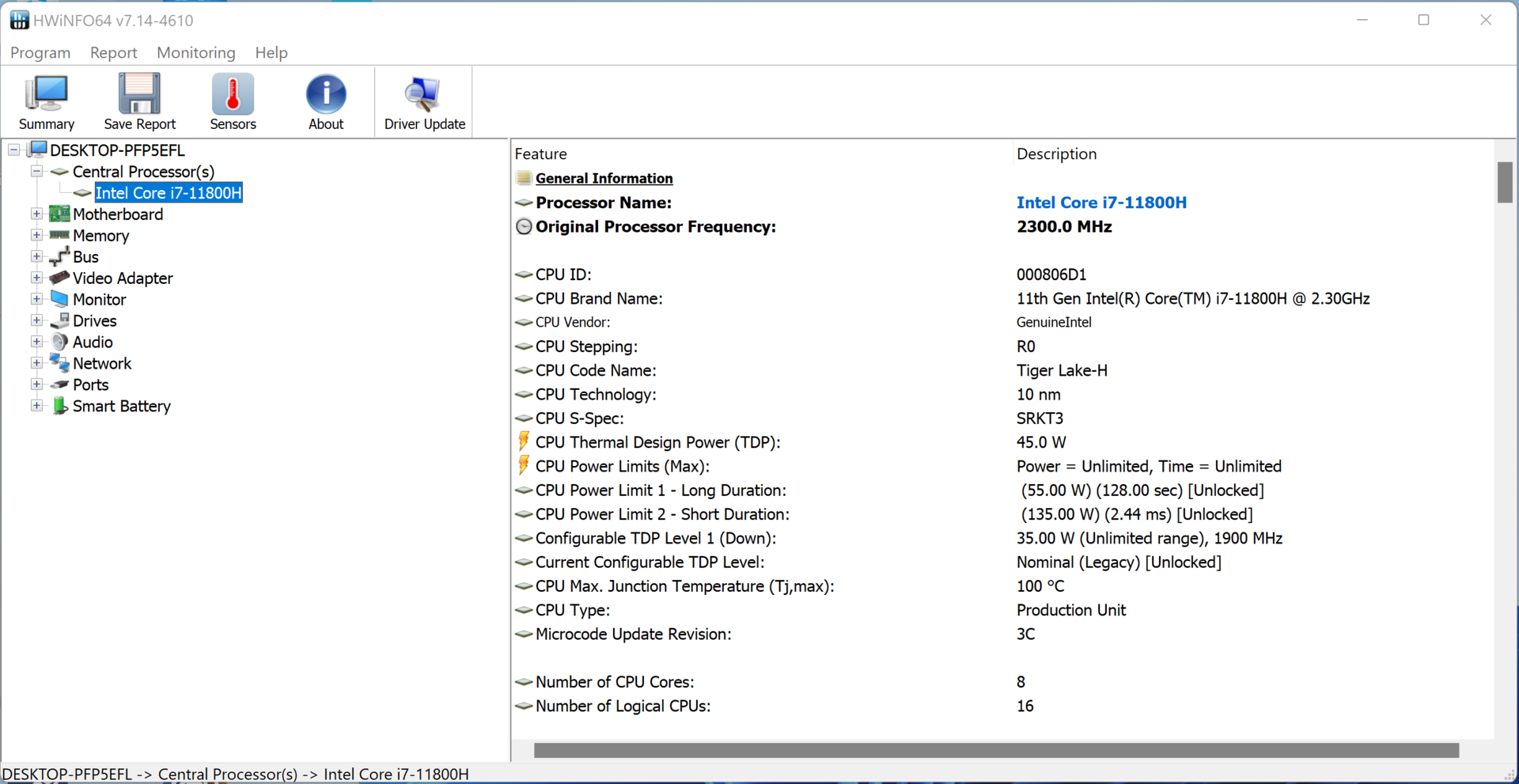Select the Number of CPU Cores row

1002,682
